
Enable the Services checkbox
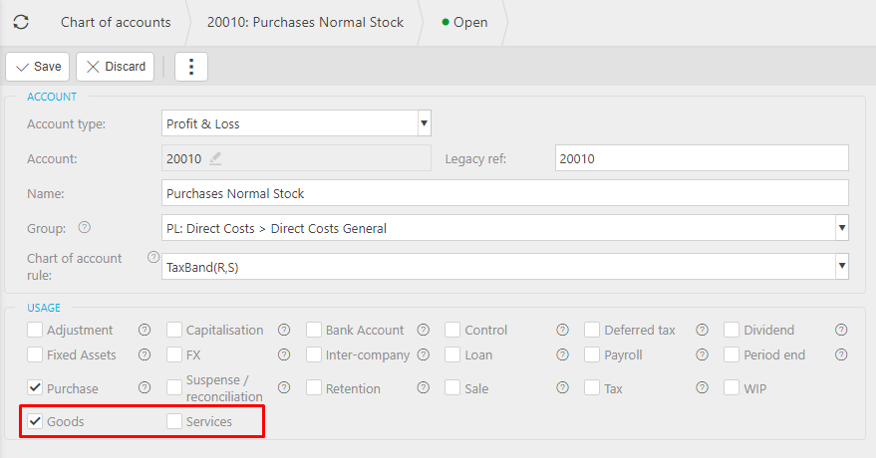[175, 422]
